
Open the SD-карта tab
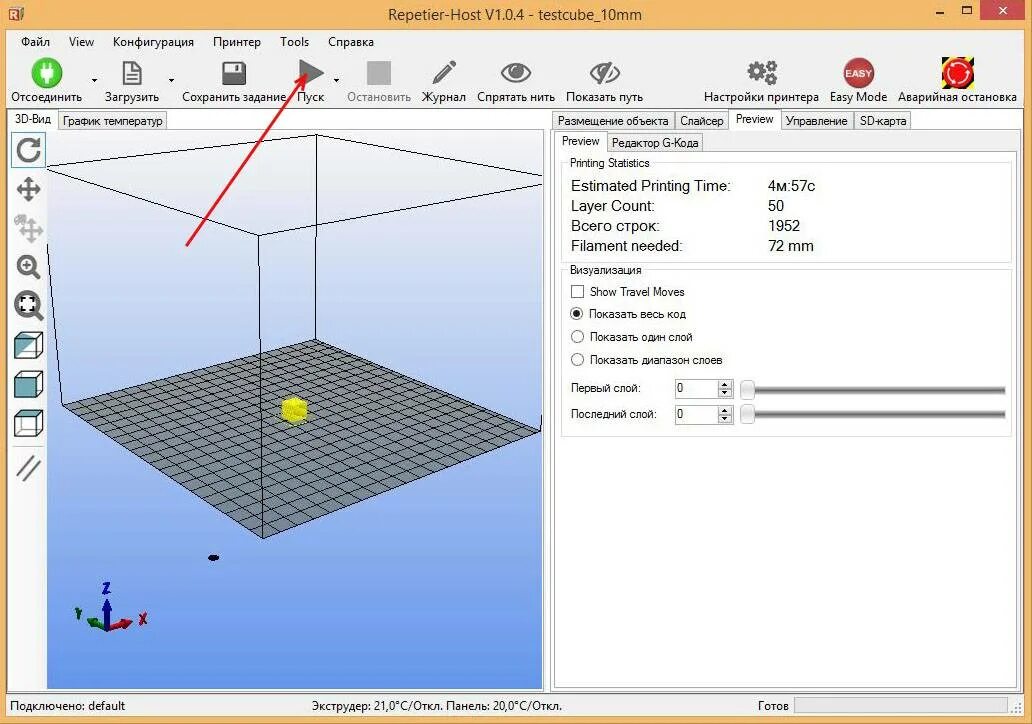tap(883, 121)
